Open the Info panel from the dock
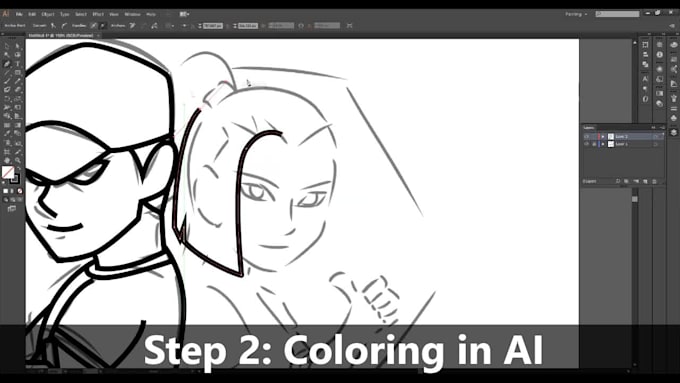The image size is (680, 383). pyautogui.click(x=660, y=55)
